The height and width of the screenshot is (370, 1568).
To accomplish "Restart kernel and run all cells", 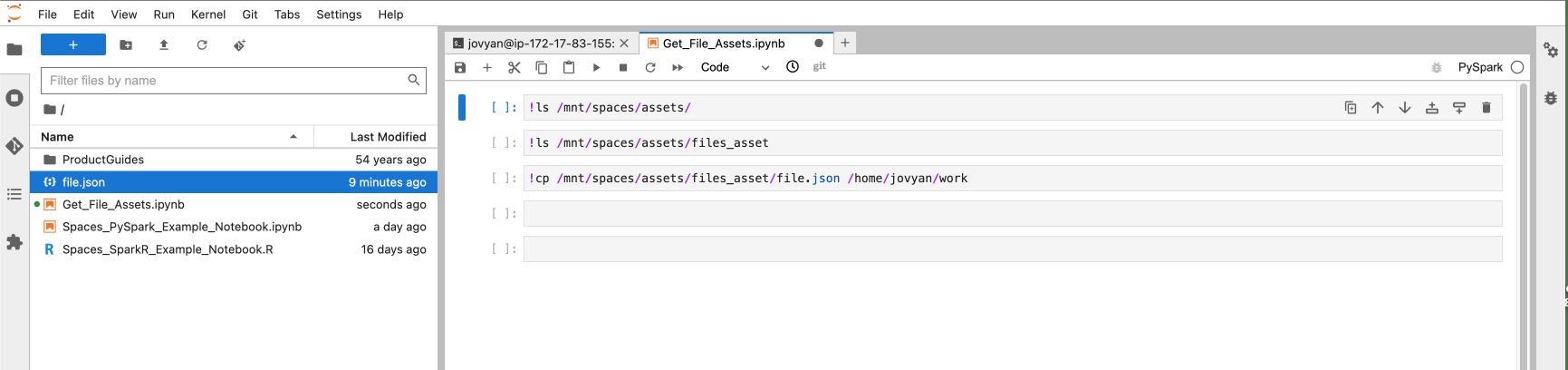I will pyautogui.click(x=678, y=67).
